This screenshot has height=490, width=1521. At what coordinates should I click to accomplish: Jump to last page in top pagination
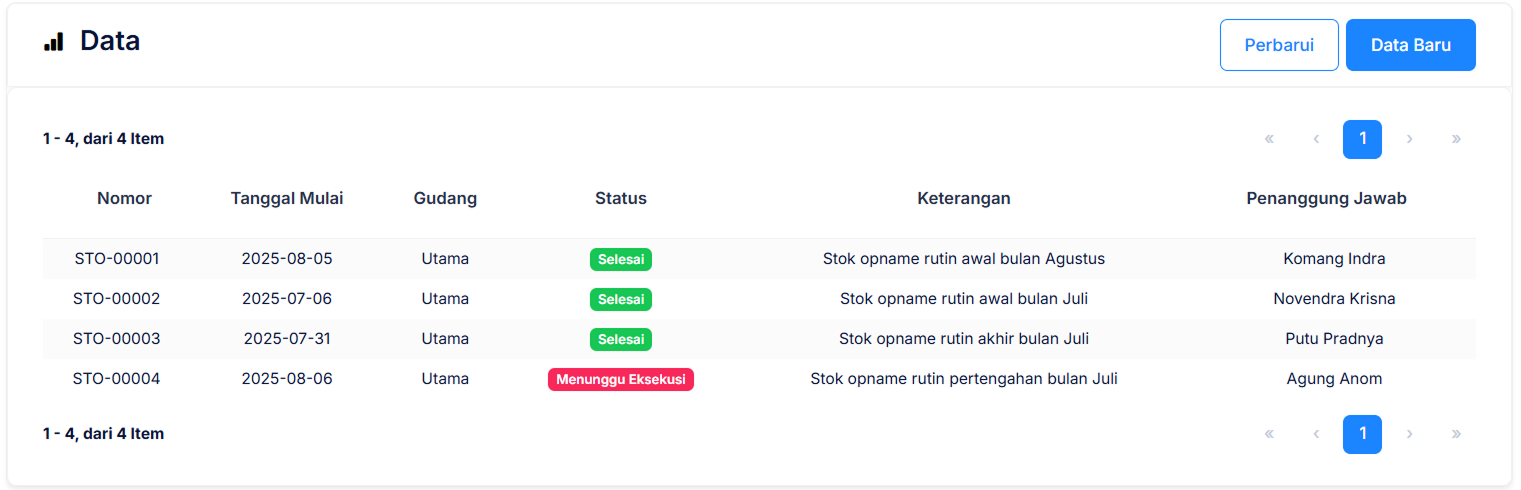(1456, 139)
